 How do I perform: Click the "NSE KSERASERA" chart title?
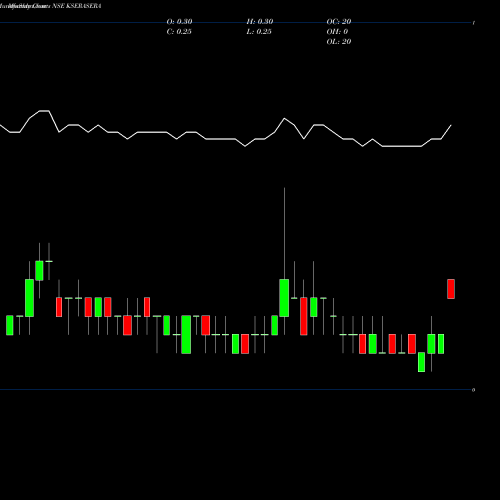77,6
